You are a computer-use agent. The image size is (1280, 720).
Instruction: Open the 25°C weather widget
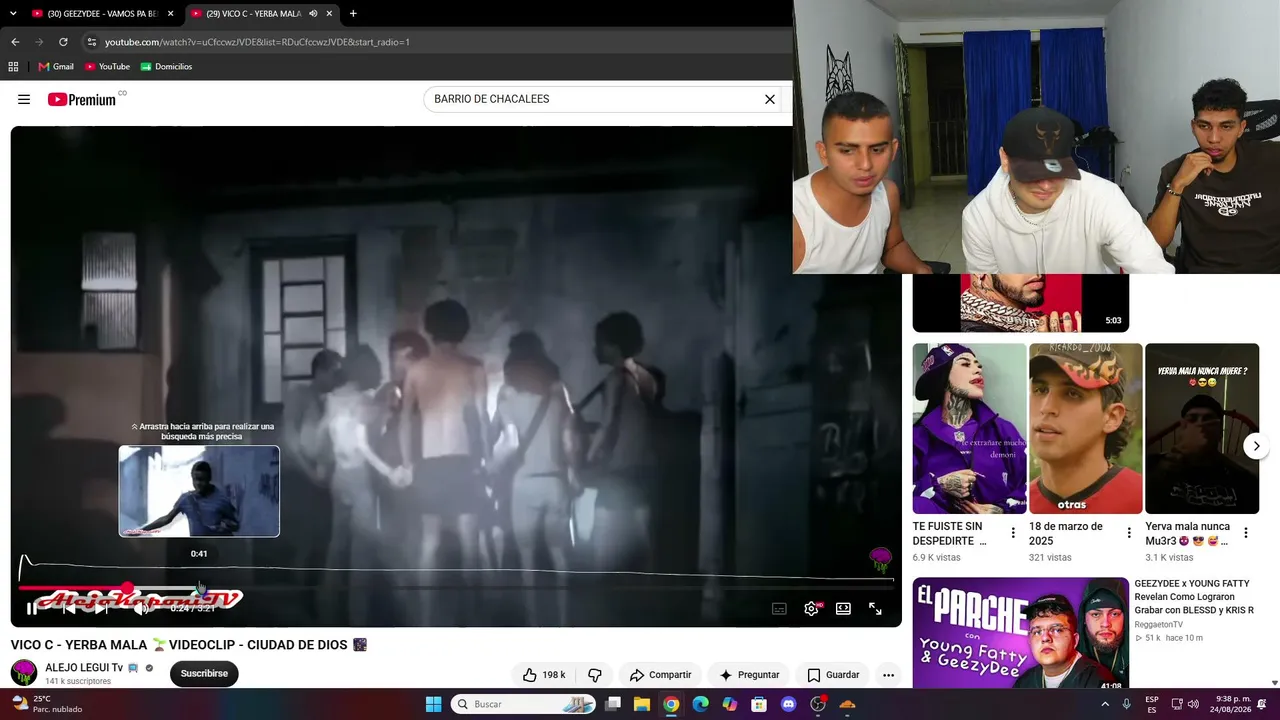[x=46, y=704]
